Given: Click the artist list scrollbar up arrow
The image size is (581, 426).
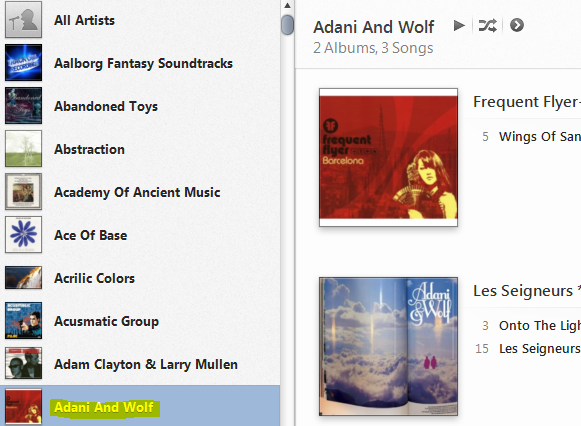Looking at the screenshot, I should click(x=287, y=6).
